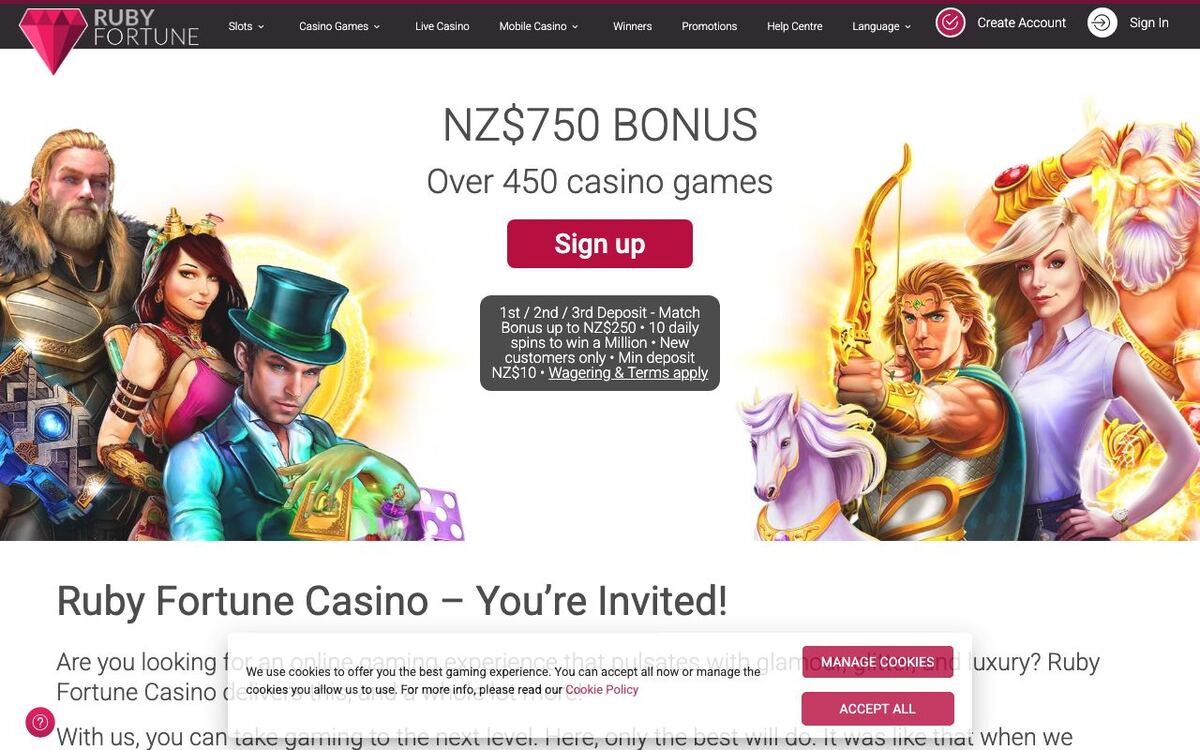This screenshot has height=750, width=1200.
Task: Open the Cookie Policy link
Action: coord(602,689)
